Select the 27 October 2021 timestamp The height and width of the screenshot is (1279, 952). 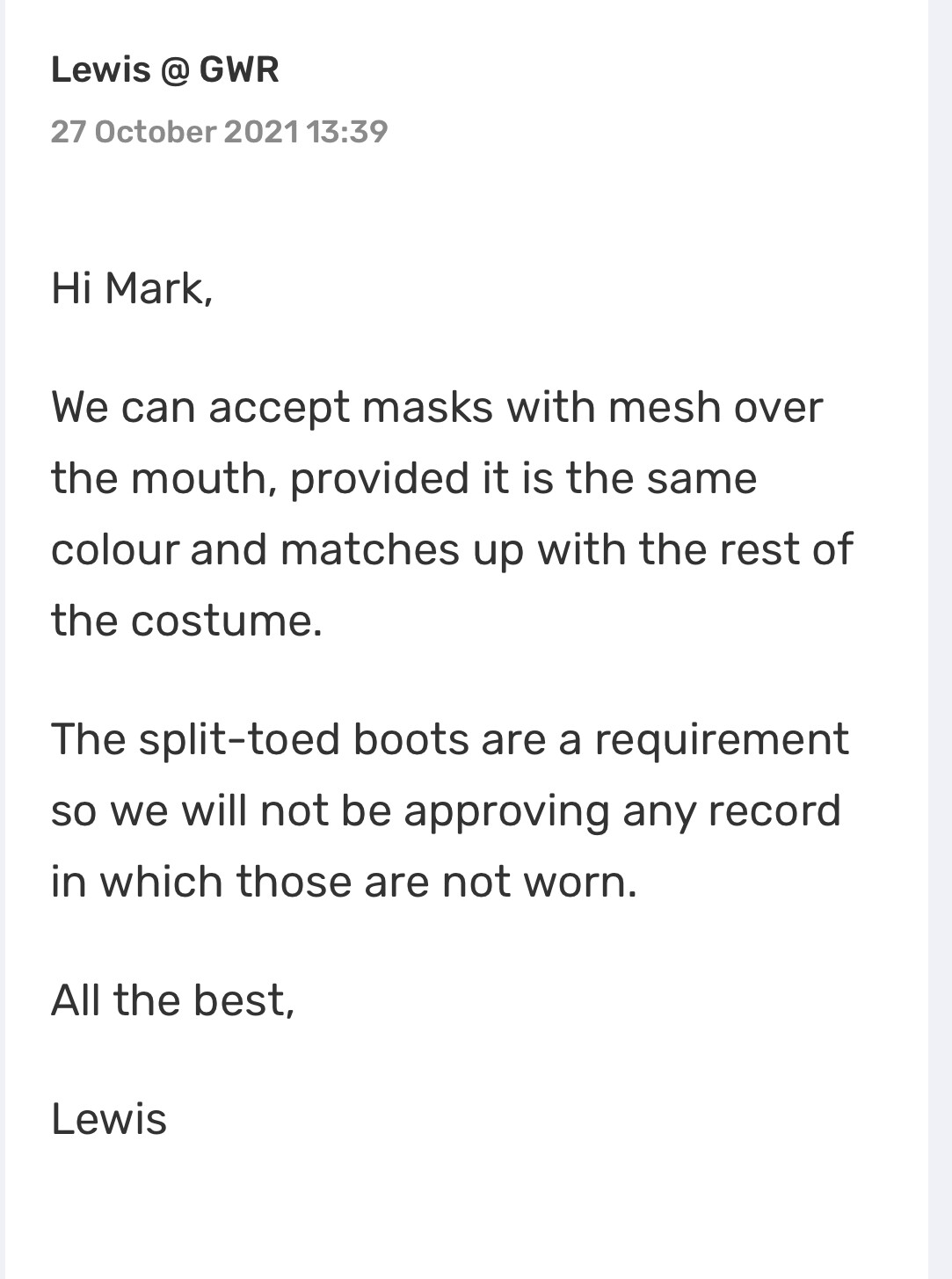coord(176,132)
